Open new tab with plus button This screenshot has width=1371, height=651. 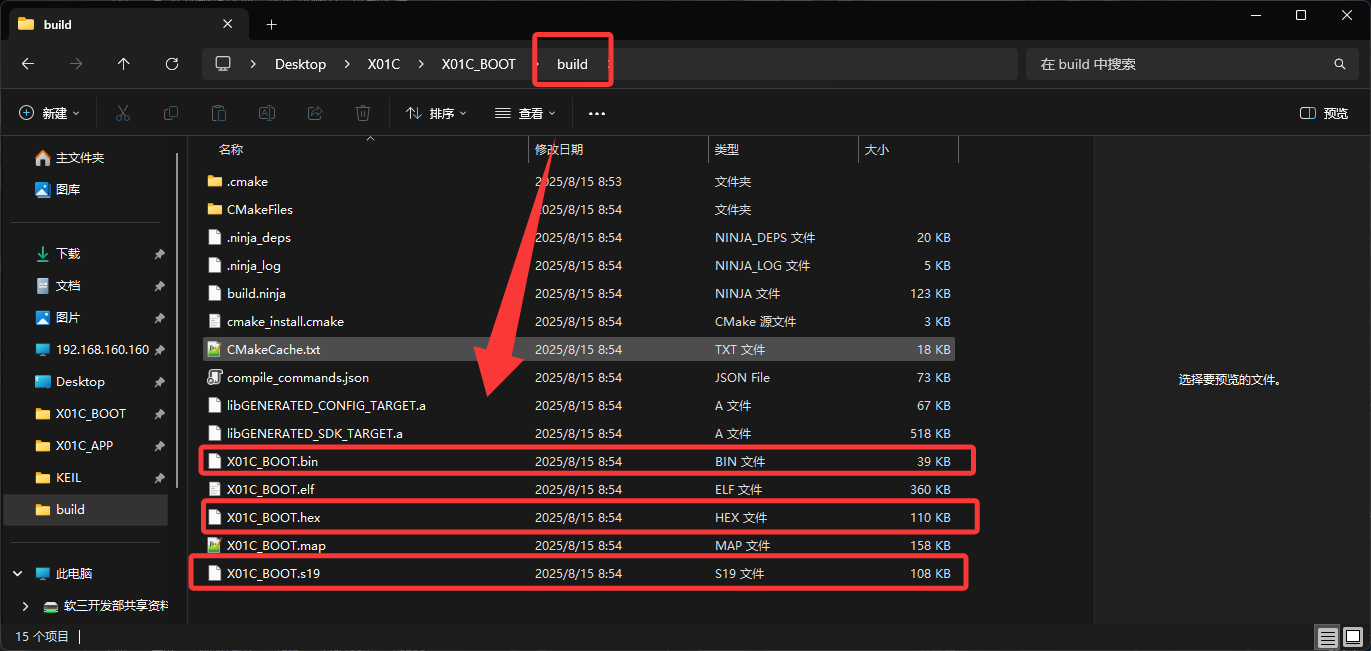[x=272, y=24]
